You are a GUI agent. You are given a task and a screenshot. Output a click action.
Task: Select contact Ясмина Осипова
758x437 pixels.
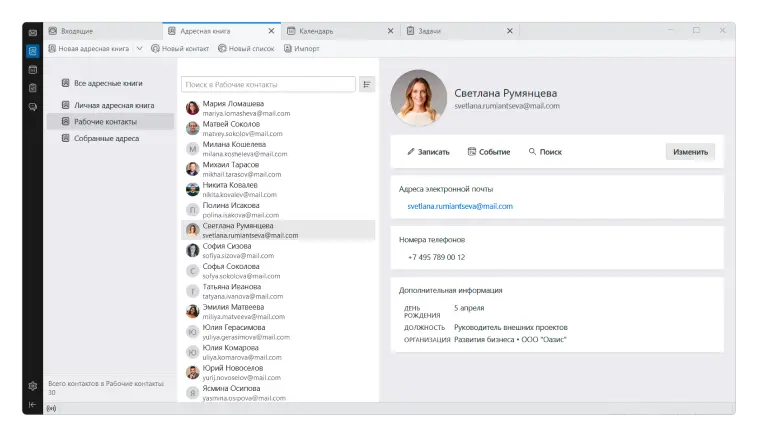click(278, 393)
